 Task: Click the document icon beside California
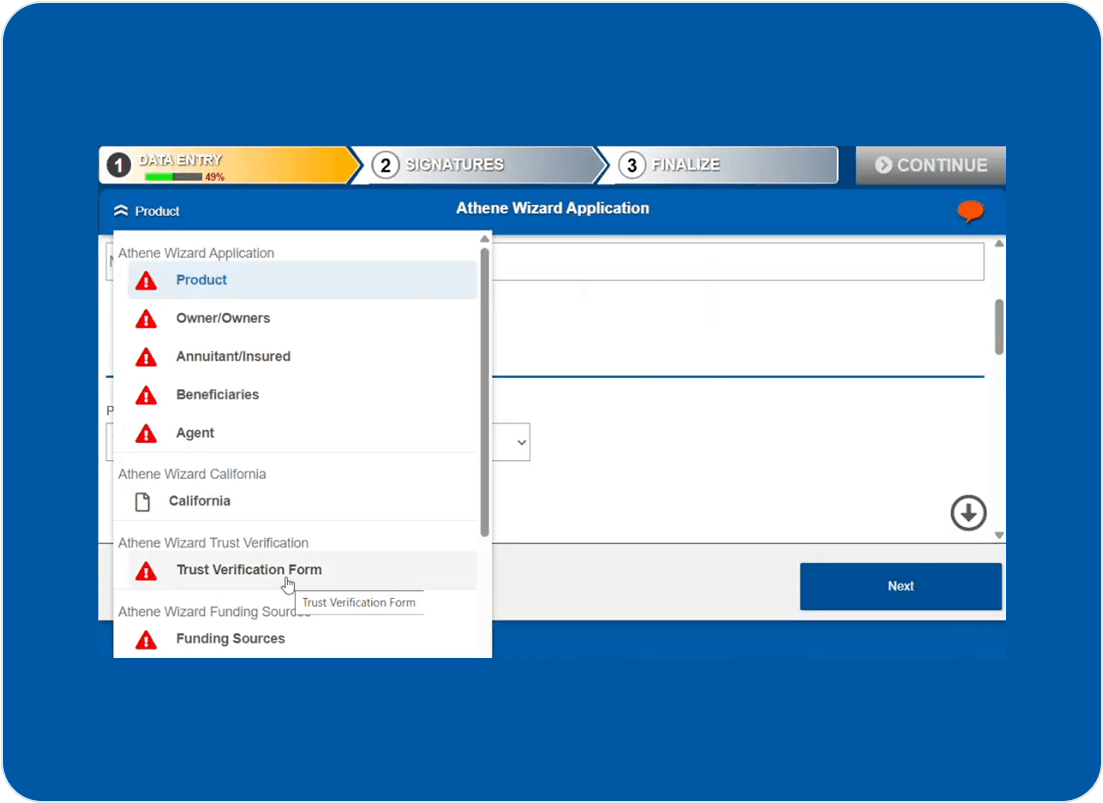point(143,501)
